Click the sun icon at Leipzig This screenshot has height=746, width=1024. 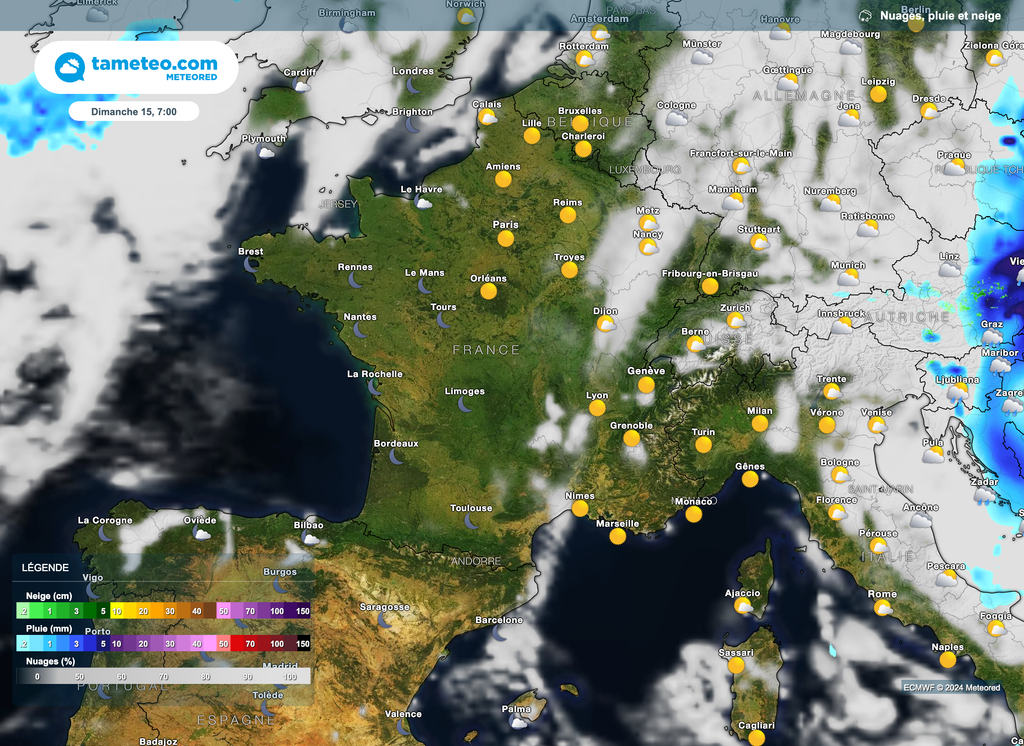(878, 95)
